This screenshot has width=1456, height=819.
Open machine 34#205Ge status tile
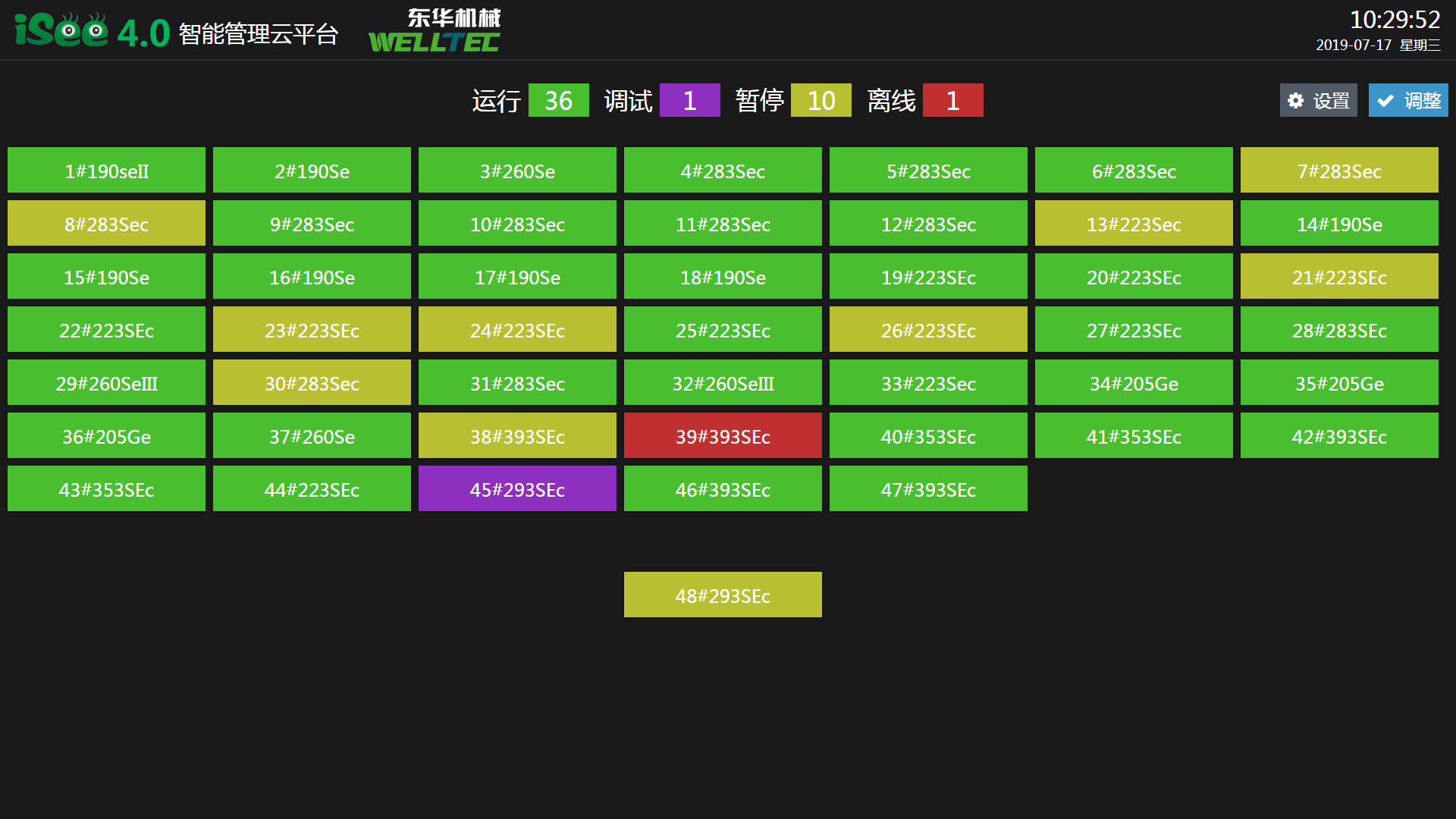click(x=1134, y=383)
